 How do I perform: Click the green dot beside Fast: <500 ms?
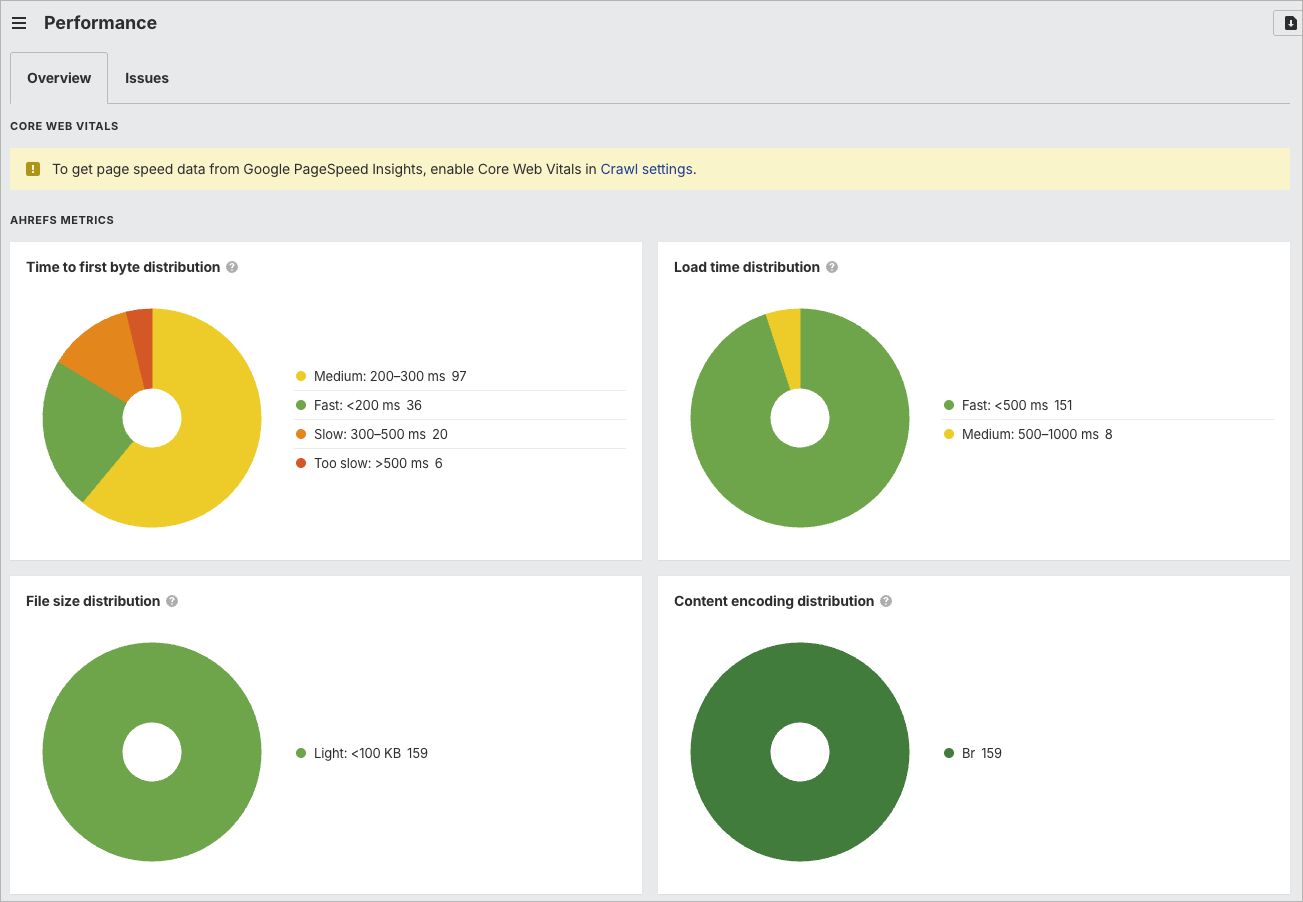(951, 405)
